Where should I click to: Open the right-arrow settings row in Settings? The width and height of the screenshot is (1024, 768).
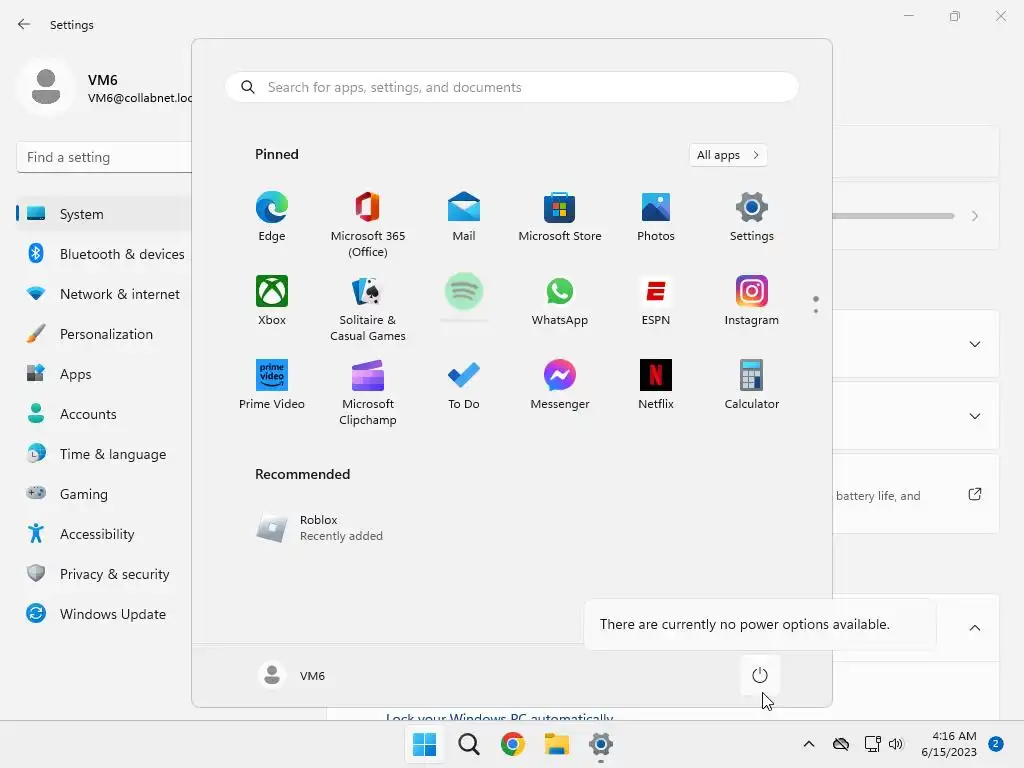974,216
